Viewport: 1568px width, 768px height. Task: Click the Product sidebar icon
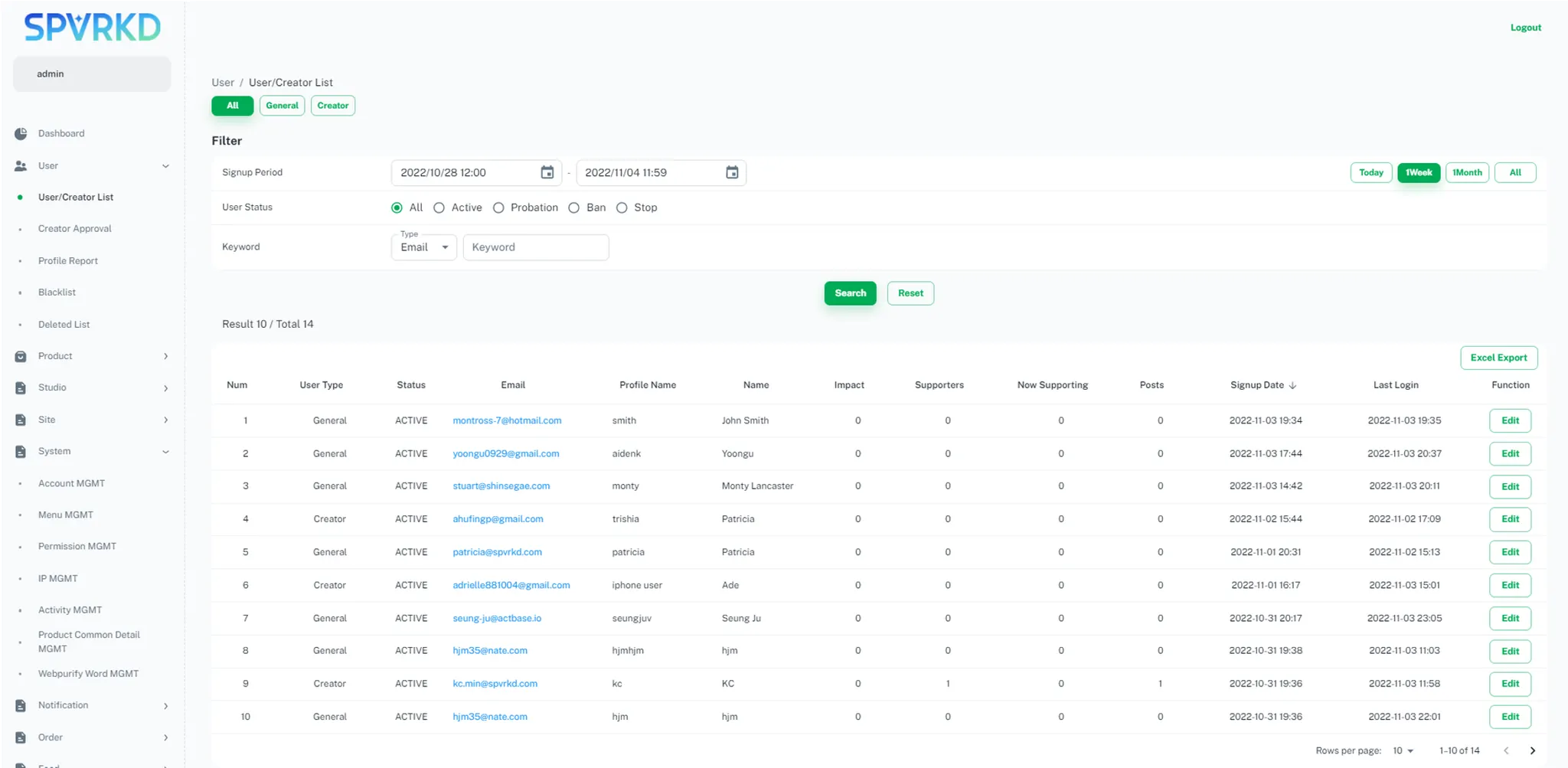coord(21,357)
